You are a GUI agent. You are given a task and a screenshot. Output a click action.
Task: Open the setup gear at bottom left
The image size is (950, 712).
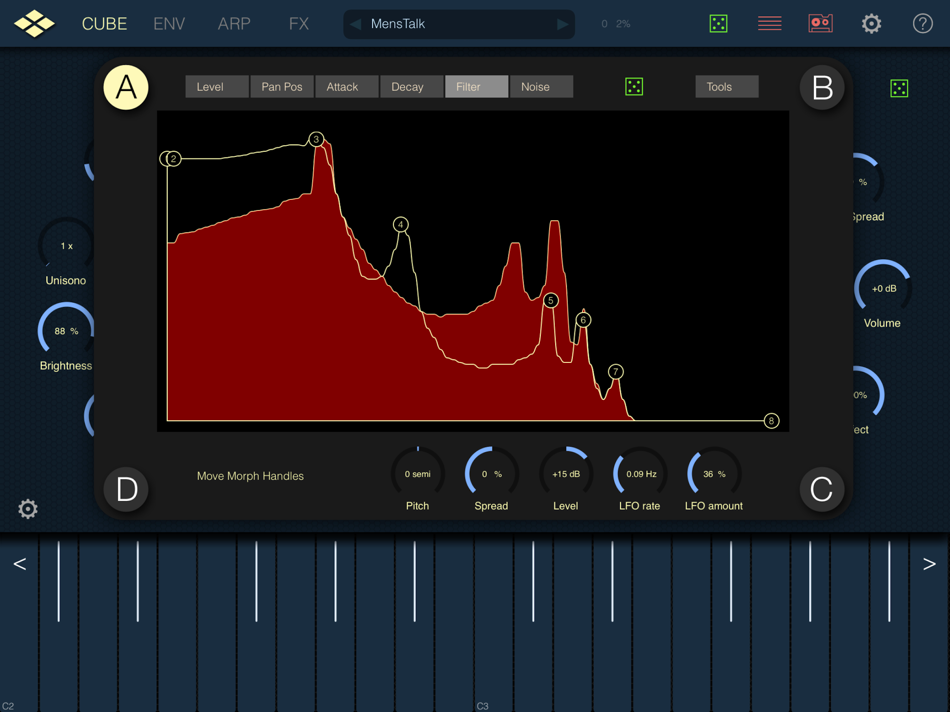point(27,509)
